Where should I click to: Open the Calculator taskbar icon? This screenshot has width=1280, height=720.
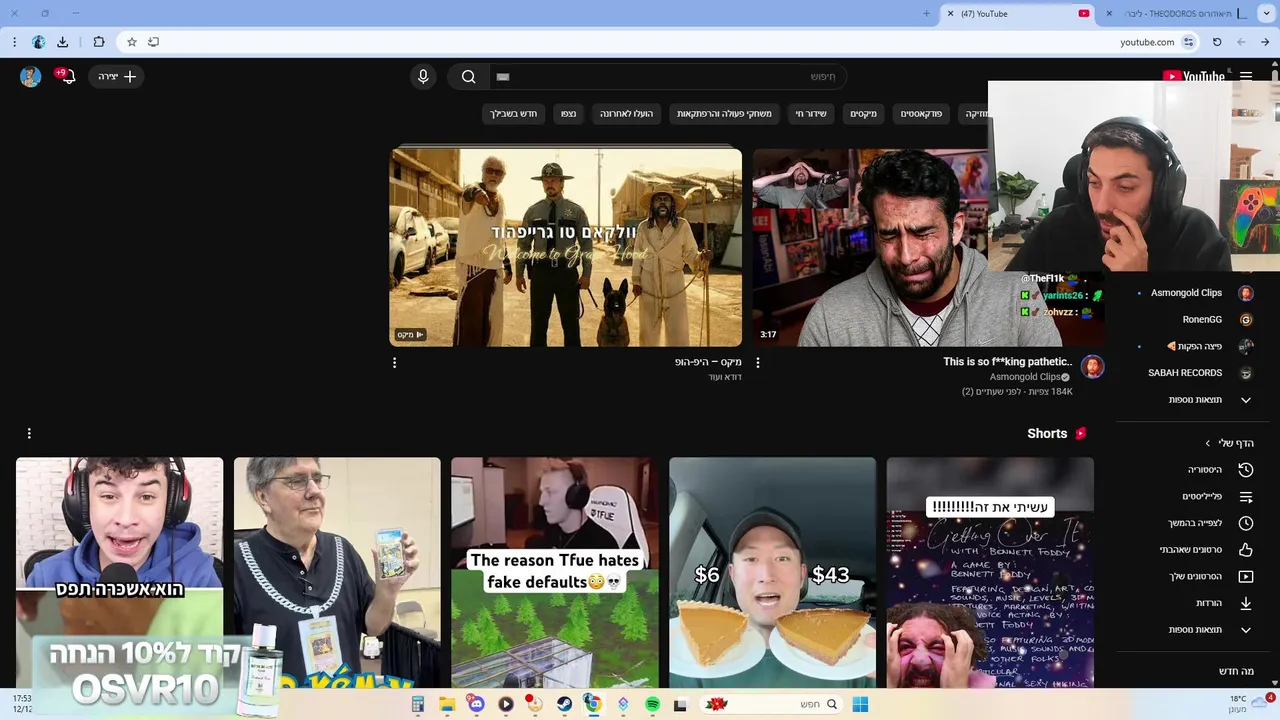418,705
